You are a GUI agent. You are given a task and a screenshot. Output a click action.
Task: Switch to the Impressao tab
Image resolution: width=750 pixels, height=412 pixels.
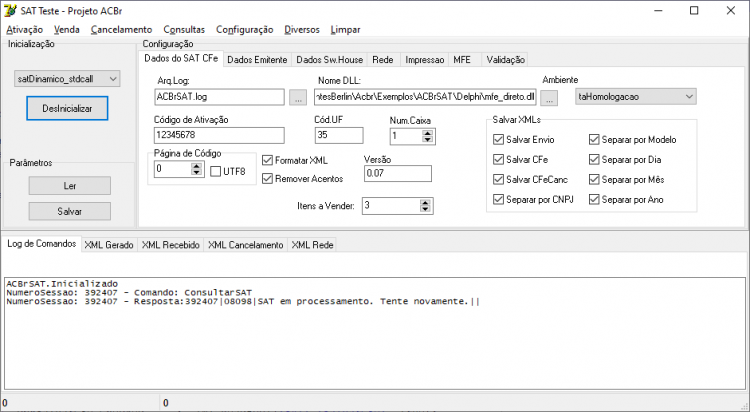click(x=425, y=60)
